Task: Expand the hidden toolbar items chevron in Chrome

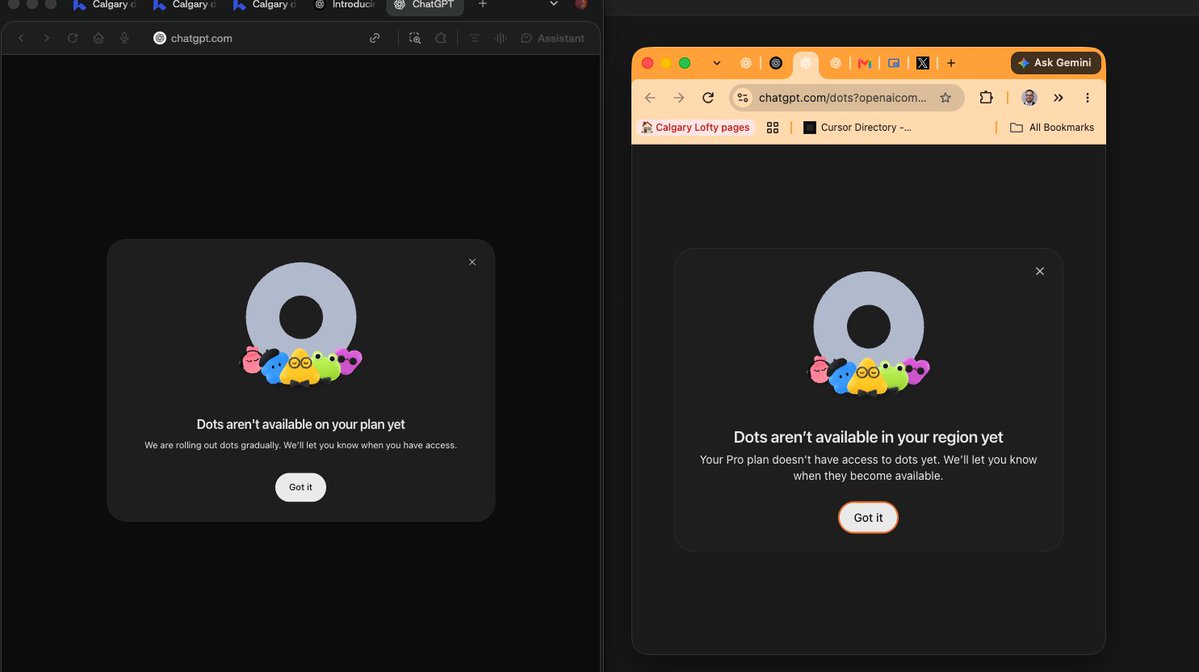Action: coord(1058,98)
